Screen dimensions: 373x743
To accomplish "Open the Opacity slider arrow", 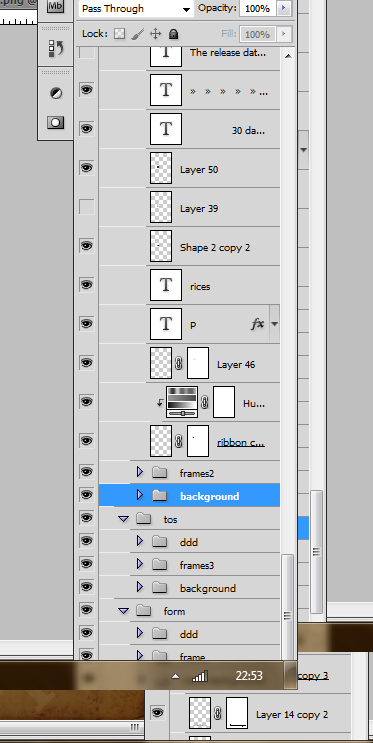I will [284, 8].
